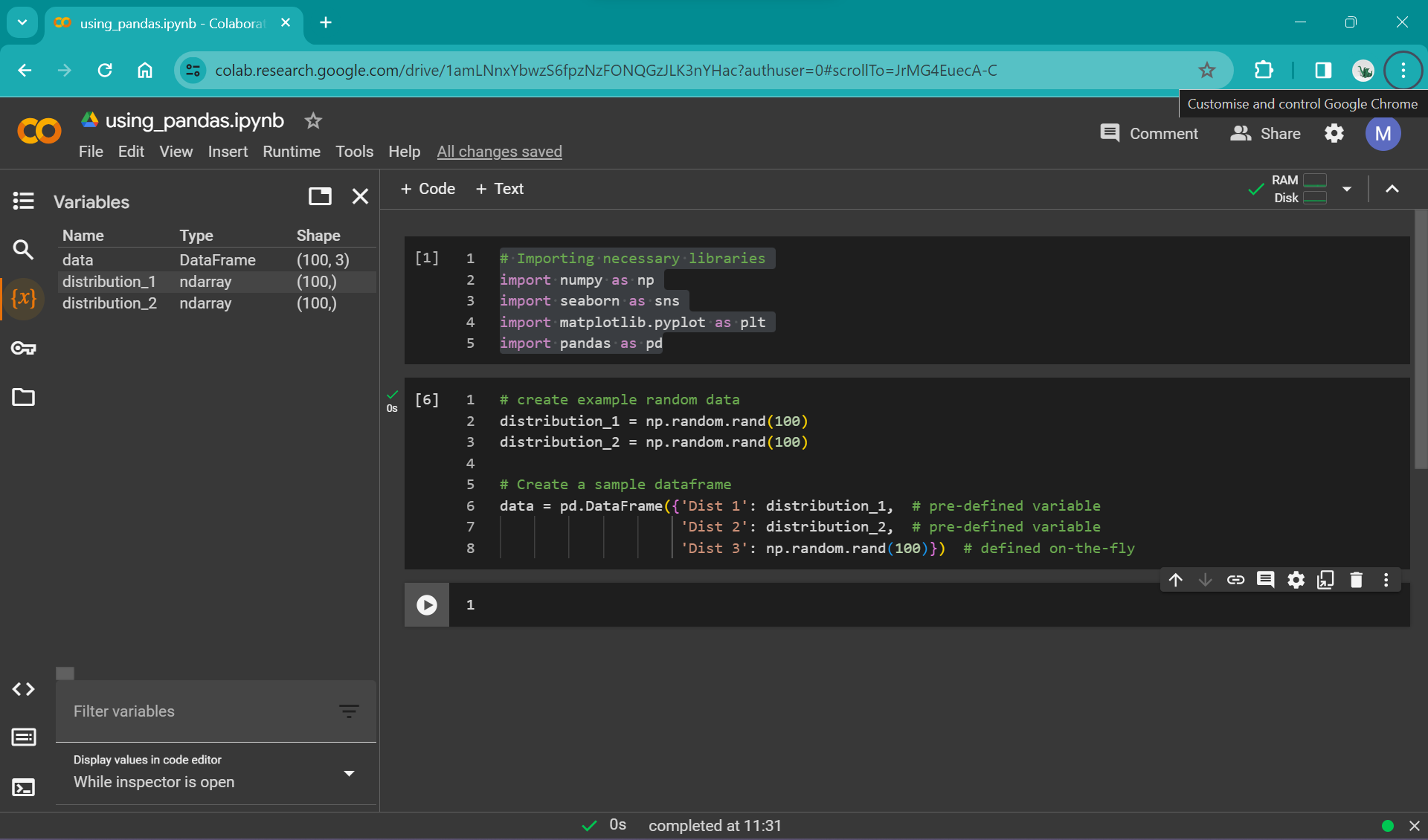Select the data DataFrame variable row
1428x840 pixels.
[216, 260]
